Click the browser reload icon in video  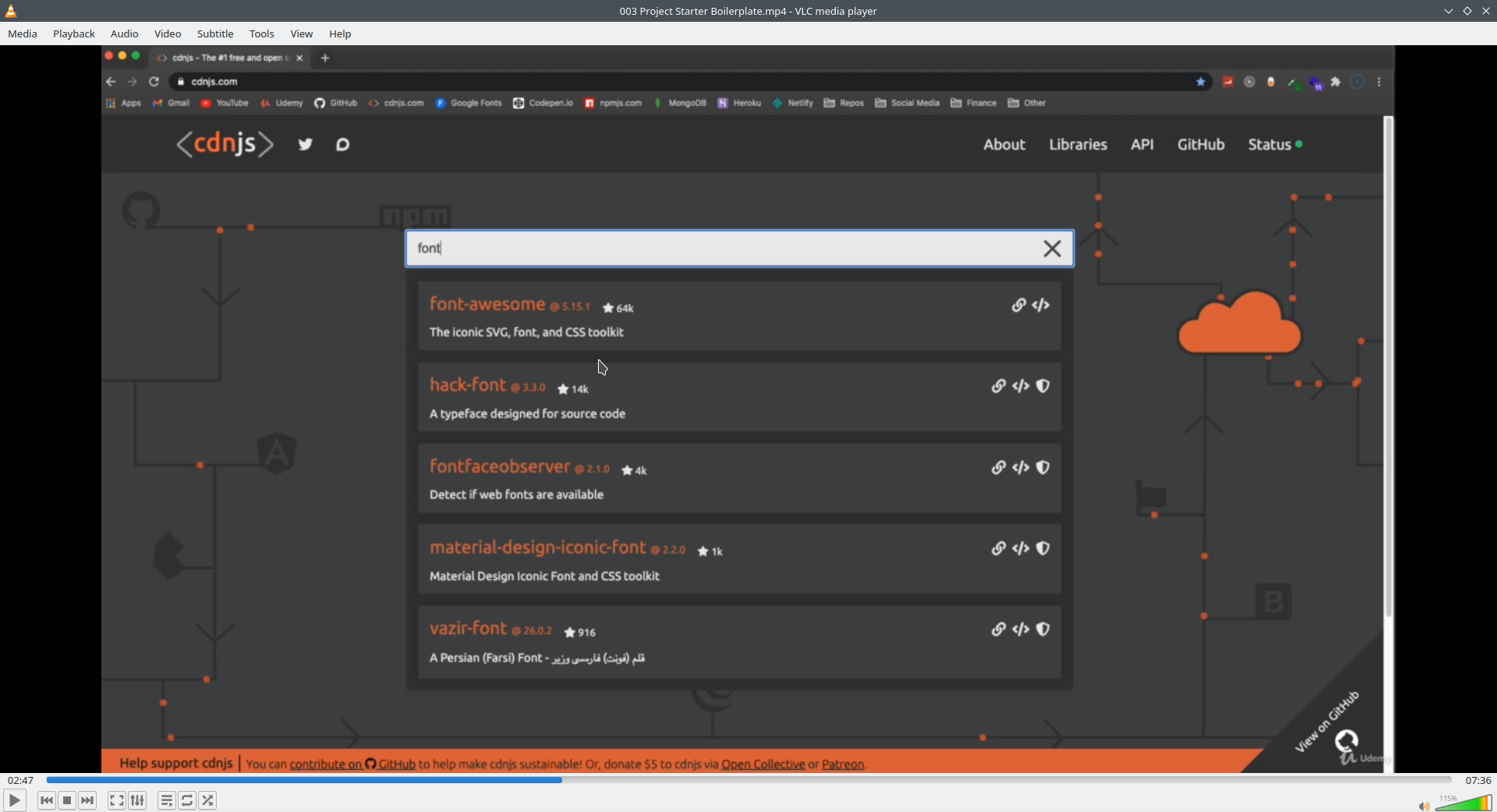tap(154, 82)
